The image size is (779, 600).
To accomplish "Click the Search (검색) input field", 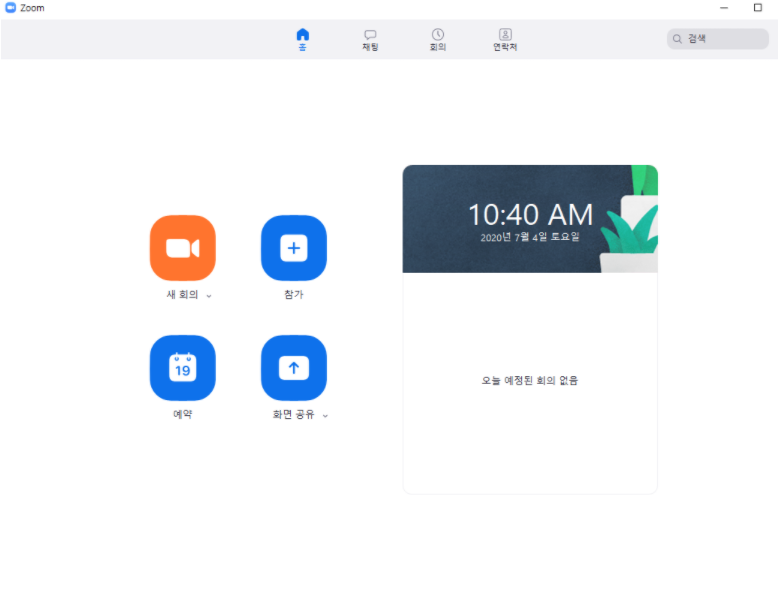I will pyautogui.click(x=718, y=39).
